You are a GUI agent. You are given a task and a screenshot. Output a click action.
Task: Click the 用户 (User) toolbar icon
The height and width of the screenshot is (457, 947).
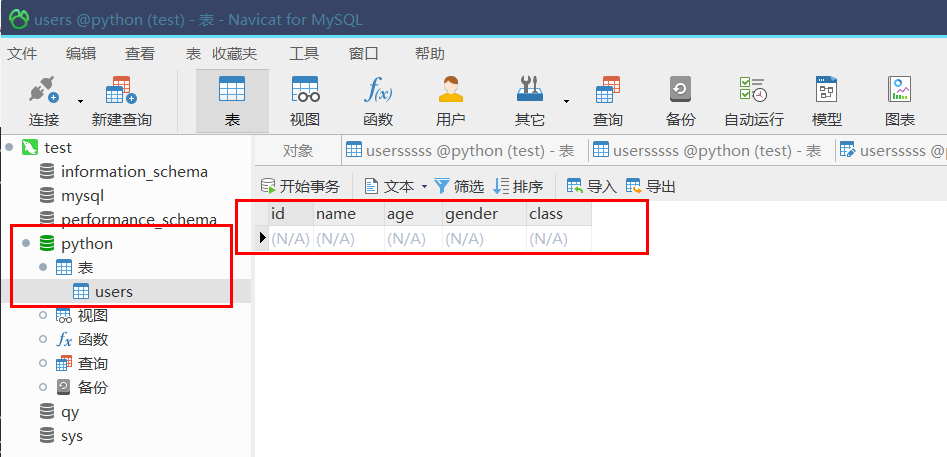coord(451,100)
